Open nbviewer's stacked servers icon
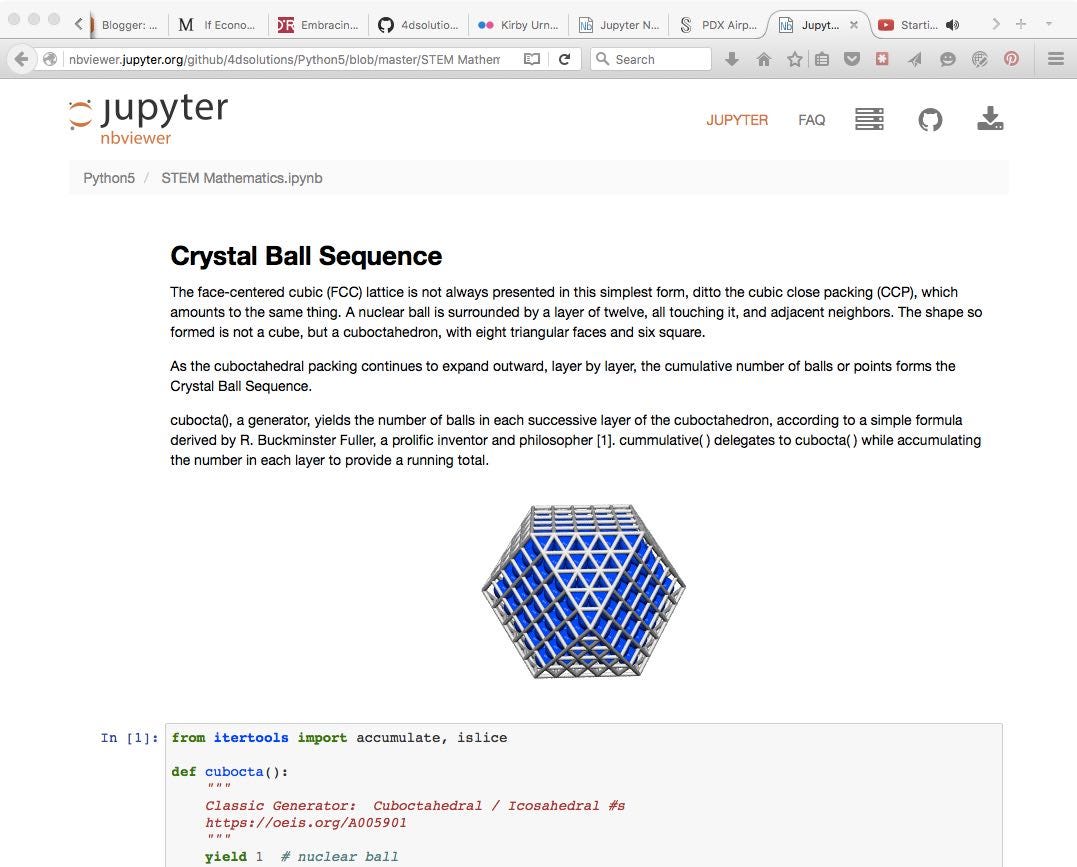The height and width of the screenshot is (867, 1077). [869, 119]
